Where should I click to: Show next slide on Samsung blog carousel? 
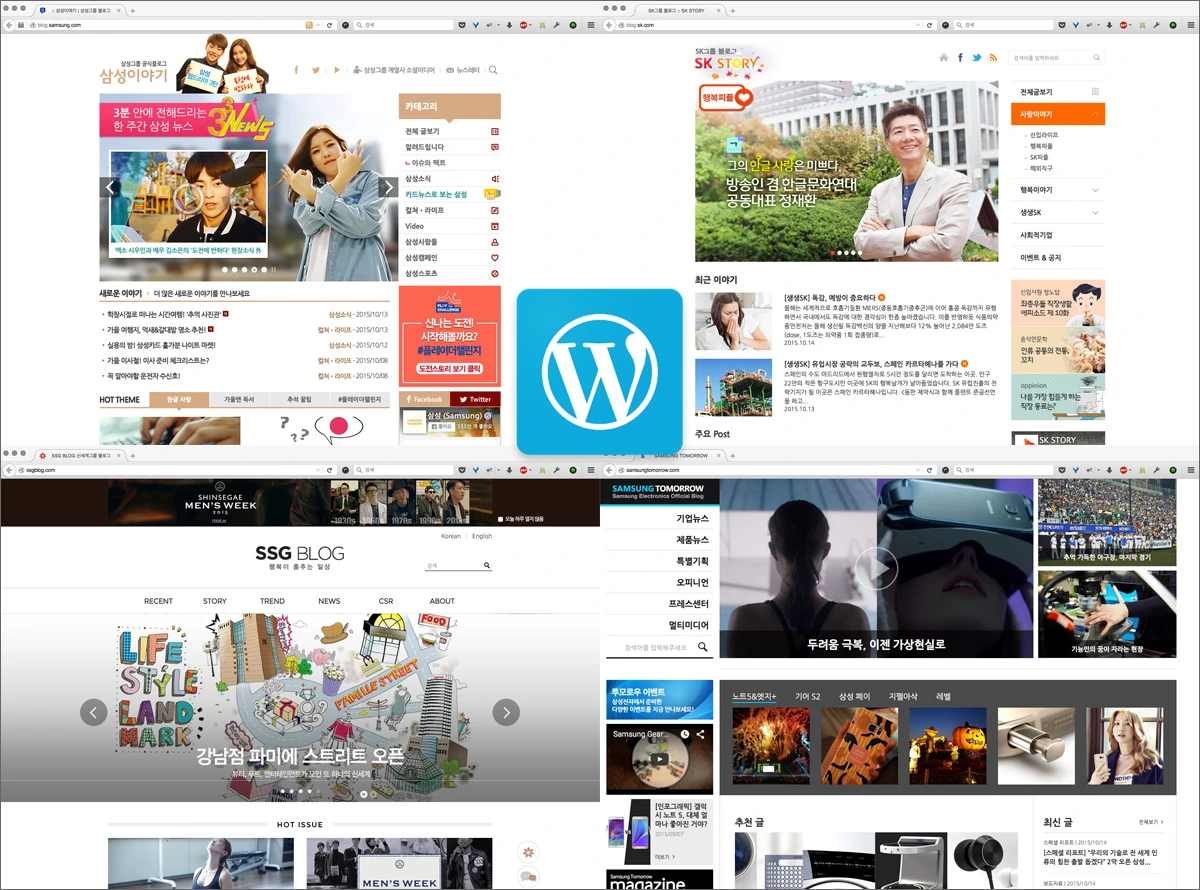(388, 187)
